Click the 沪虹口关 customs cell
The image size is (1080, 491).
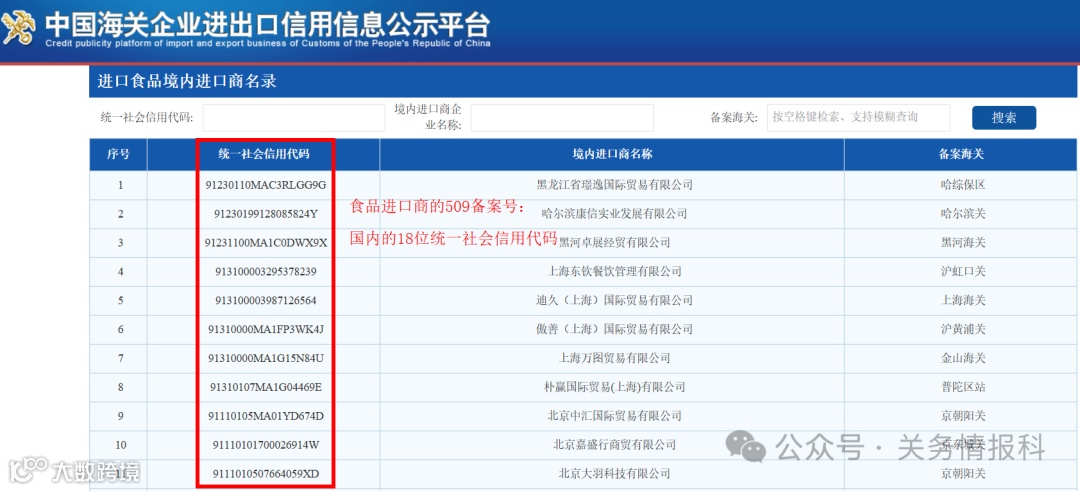point(963,272)
